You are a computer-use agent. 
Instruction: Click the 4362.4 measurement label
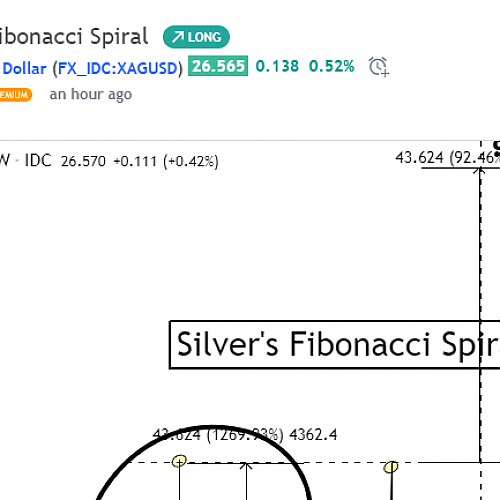click(313, 435)
